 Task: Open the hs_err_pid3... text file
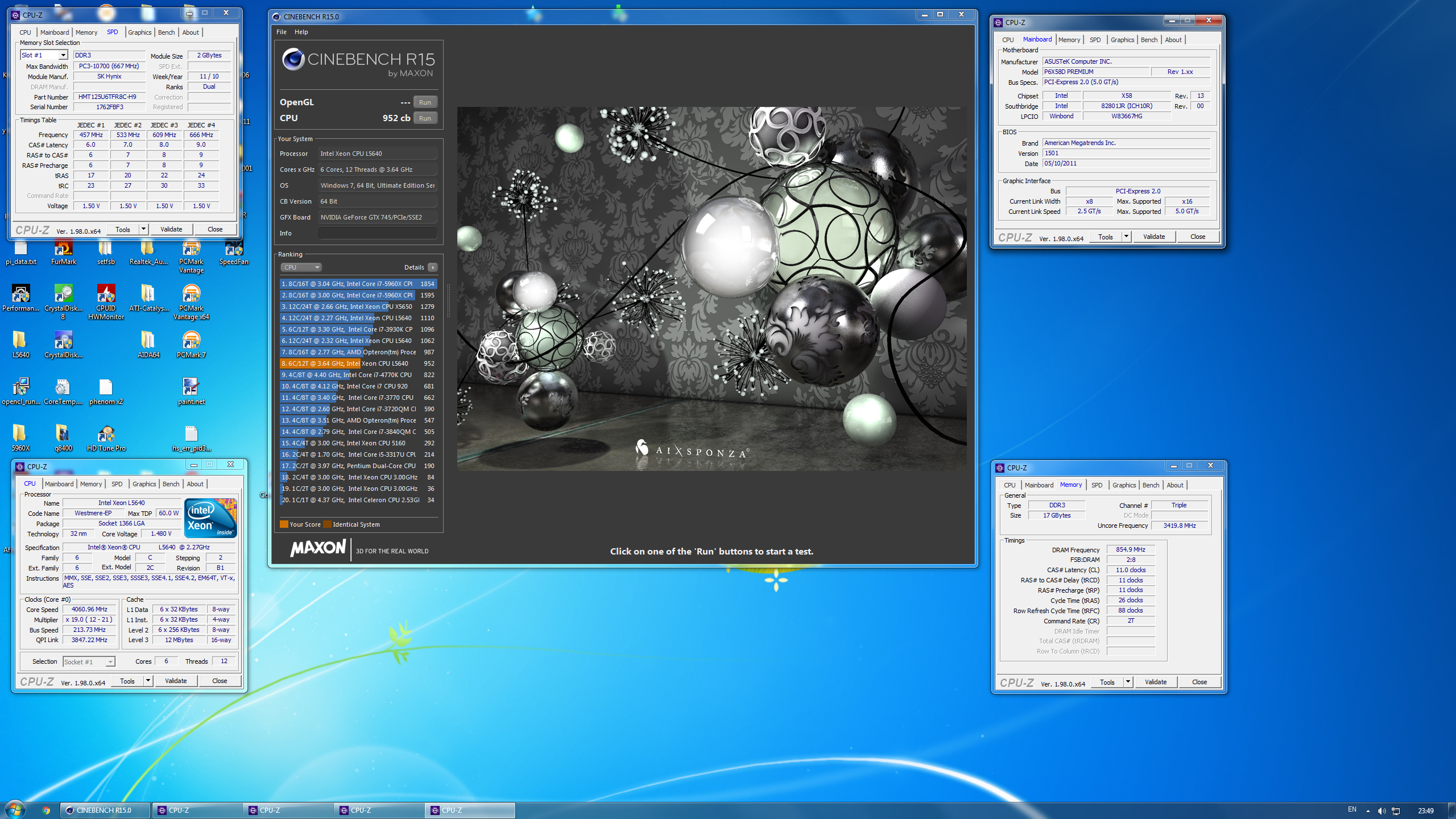coord(191,438)
